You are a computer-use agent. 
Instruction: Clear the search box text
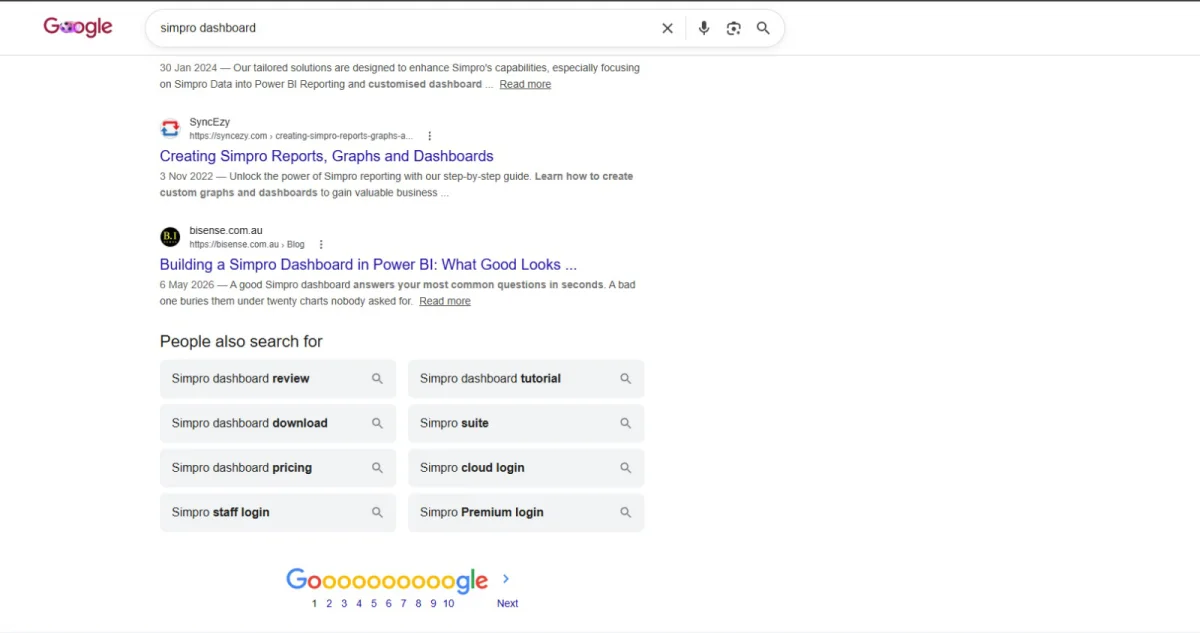click(x=667, y=28)
